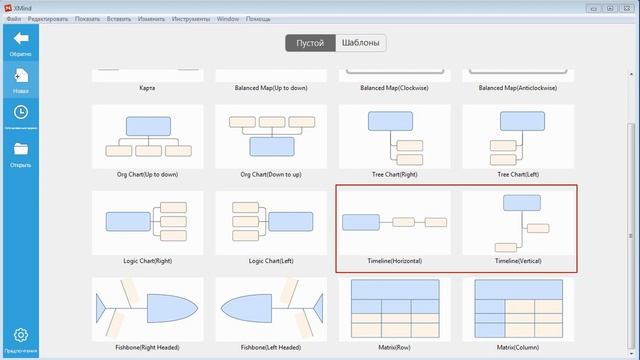Open the Инструменты menu
The height and width of the screenshot is (360, 640).
[191, 19]
